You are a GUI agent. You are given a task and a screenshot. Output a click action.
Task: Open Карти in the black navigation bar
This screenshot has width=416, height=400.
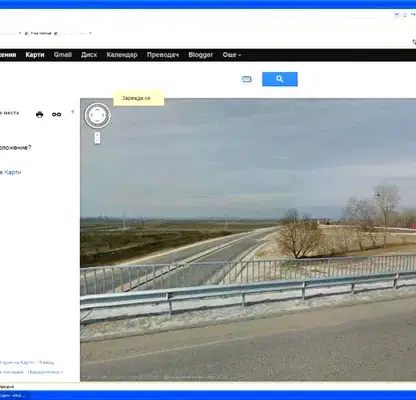tap(35, 55)
